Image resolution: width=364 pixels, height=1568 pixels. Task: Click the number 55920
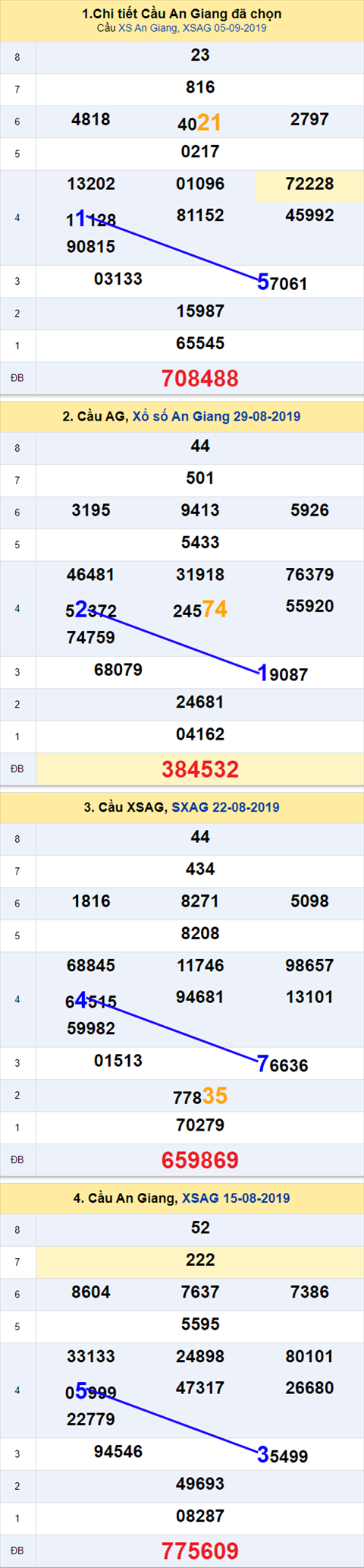[309, 606]
